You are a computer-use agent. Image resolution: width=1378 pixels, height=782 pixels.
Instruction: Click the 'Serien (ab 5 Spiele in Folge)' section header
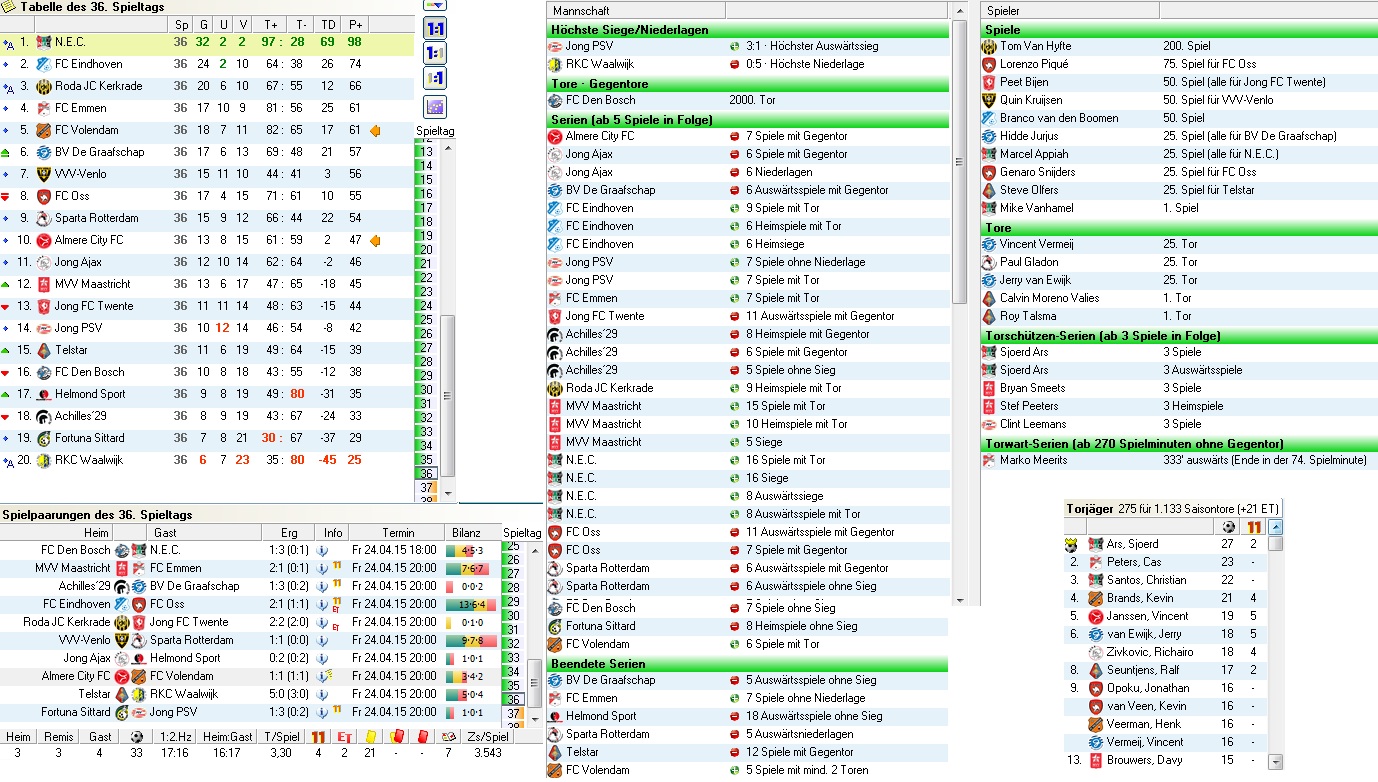748,120
